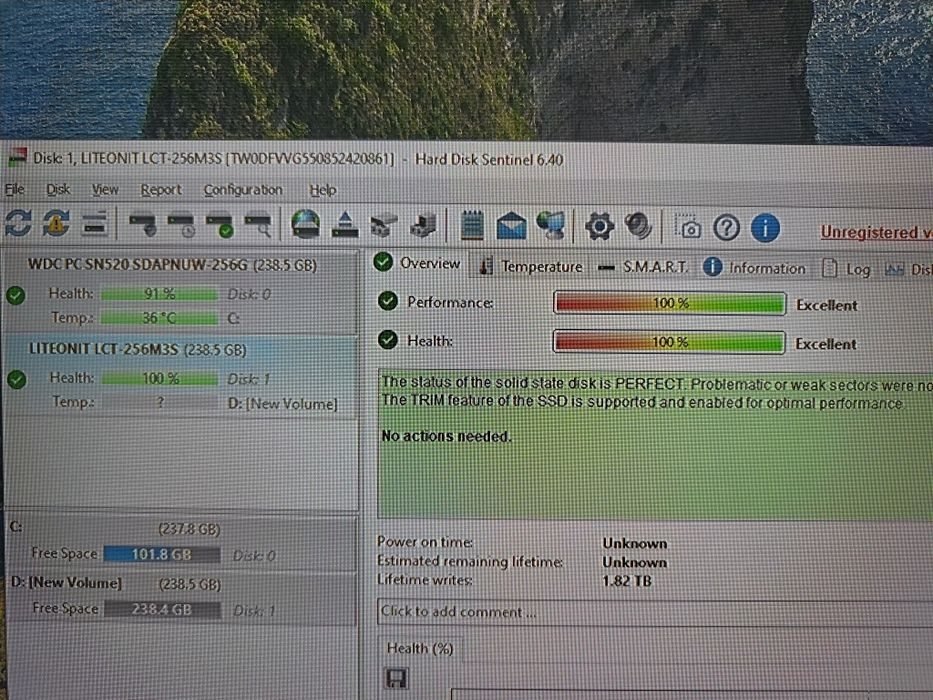
Task: Click the 36 °C temperature bar
Action: pyautogui.click(x=159, y=318)
